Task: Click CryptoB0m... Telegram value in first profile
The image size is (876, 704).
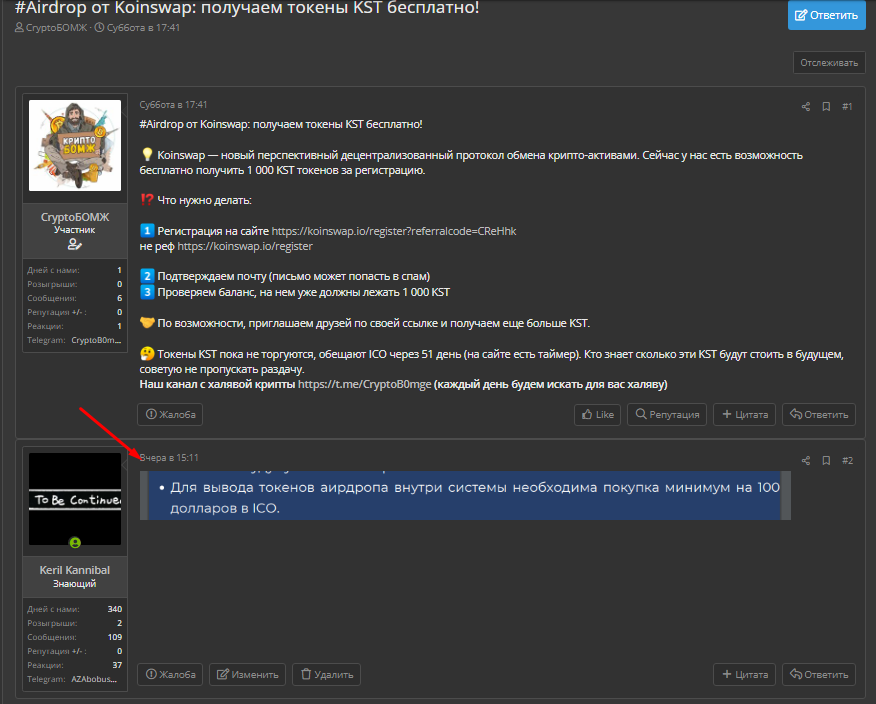Action: [x=96, y=340]
